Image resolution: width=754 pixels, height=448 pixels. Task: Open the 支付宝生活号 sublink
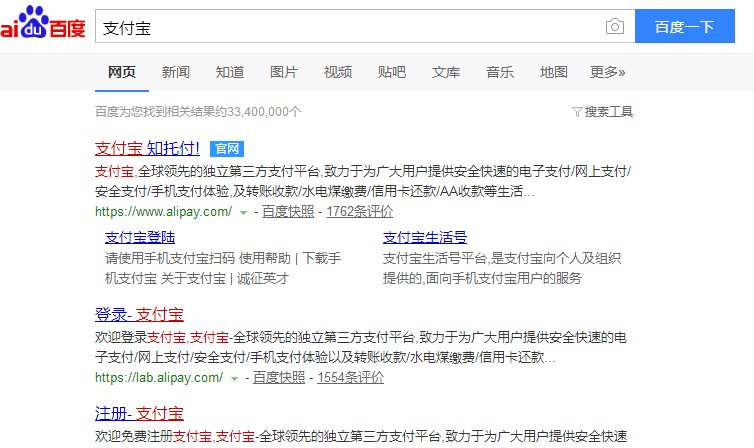tap(425, 237)
